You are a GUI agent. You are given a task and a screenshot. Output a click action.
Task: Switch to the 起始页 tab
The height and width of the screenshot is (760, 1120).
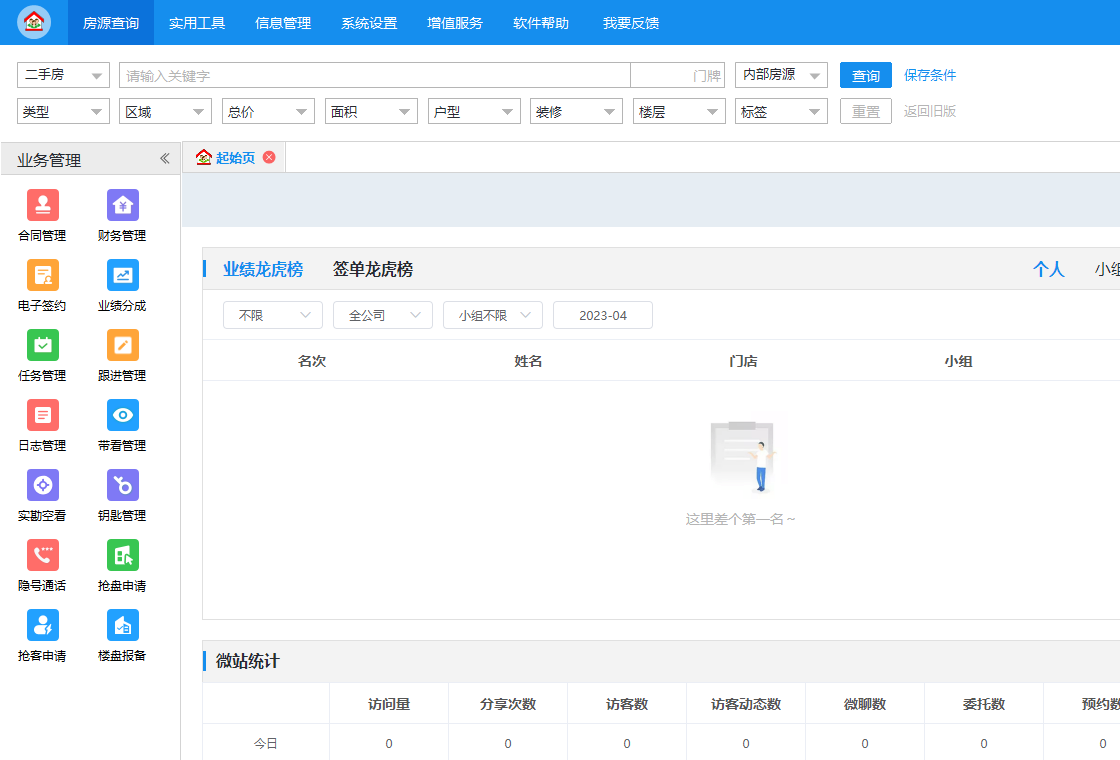pos(235,158)
